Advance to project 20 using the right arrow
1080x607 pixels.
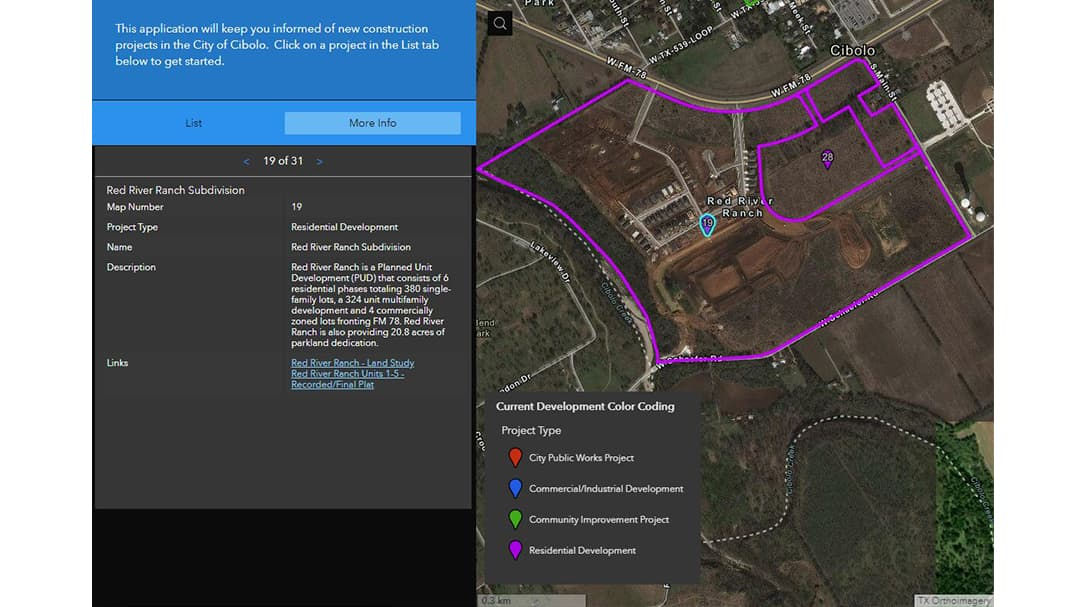point(319,161)
